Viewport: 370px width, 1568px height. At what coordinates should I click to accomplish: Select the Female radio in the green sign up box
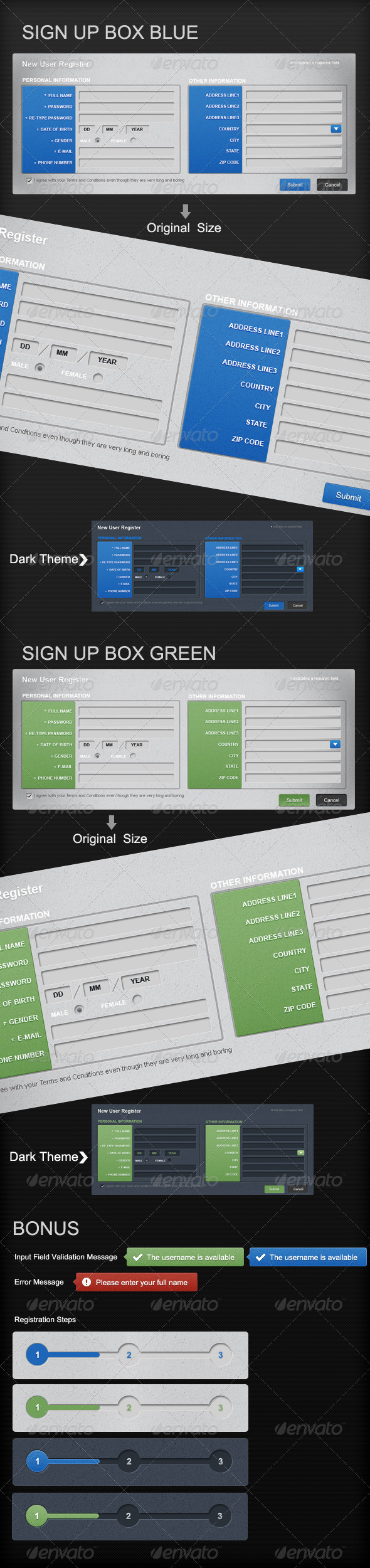pos(133,756)
